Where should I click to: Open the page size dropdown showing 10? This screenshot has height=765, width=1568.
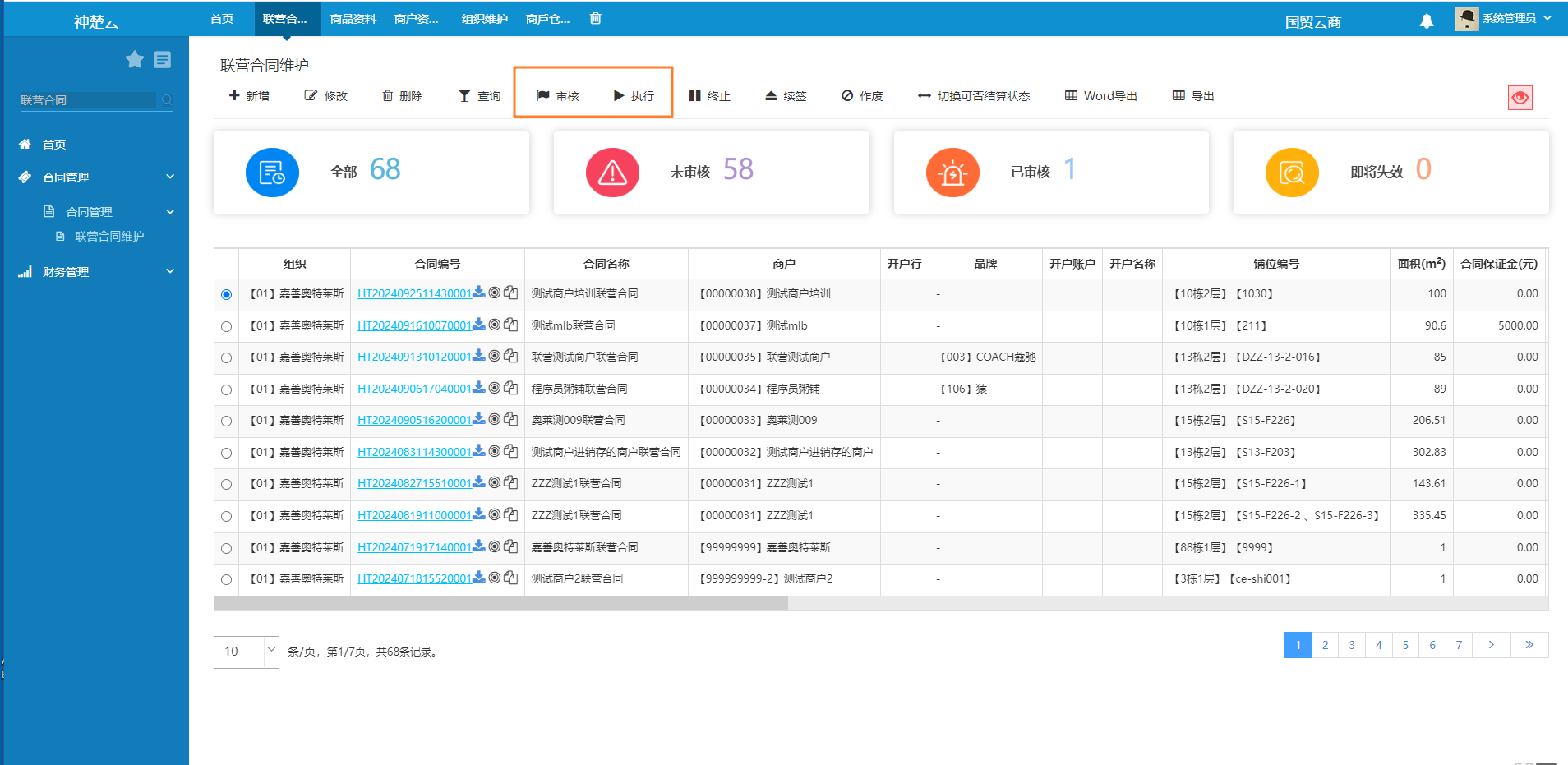(247, 652)
